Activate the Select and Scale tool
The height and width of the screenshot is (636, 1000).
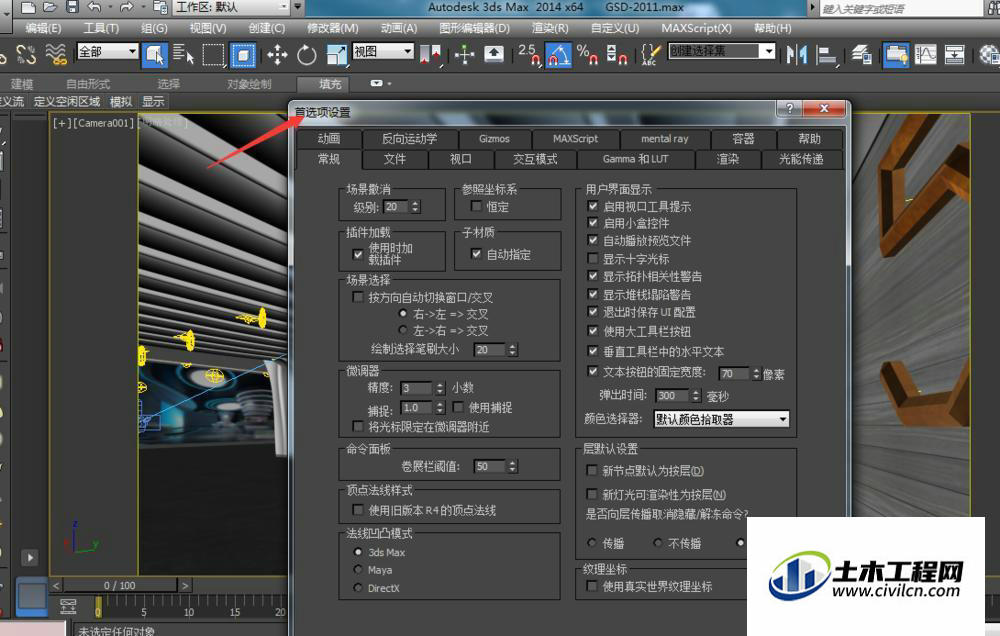pyautogui.click(x=336, y=55)
